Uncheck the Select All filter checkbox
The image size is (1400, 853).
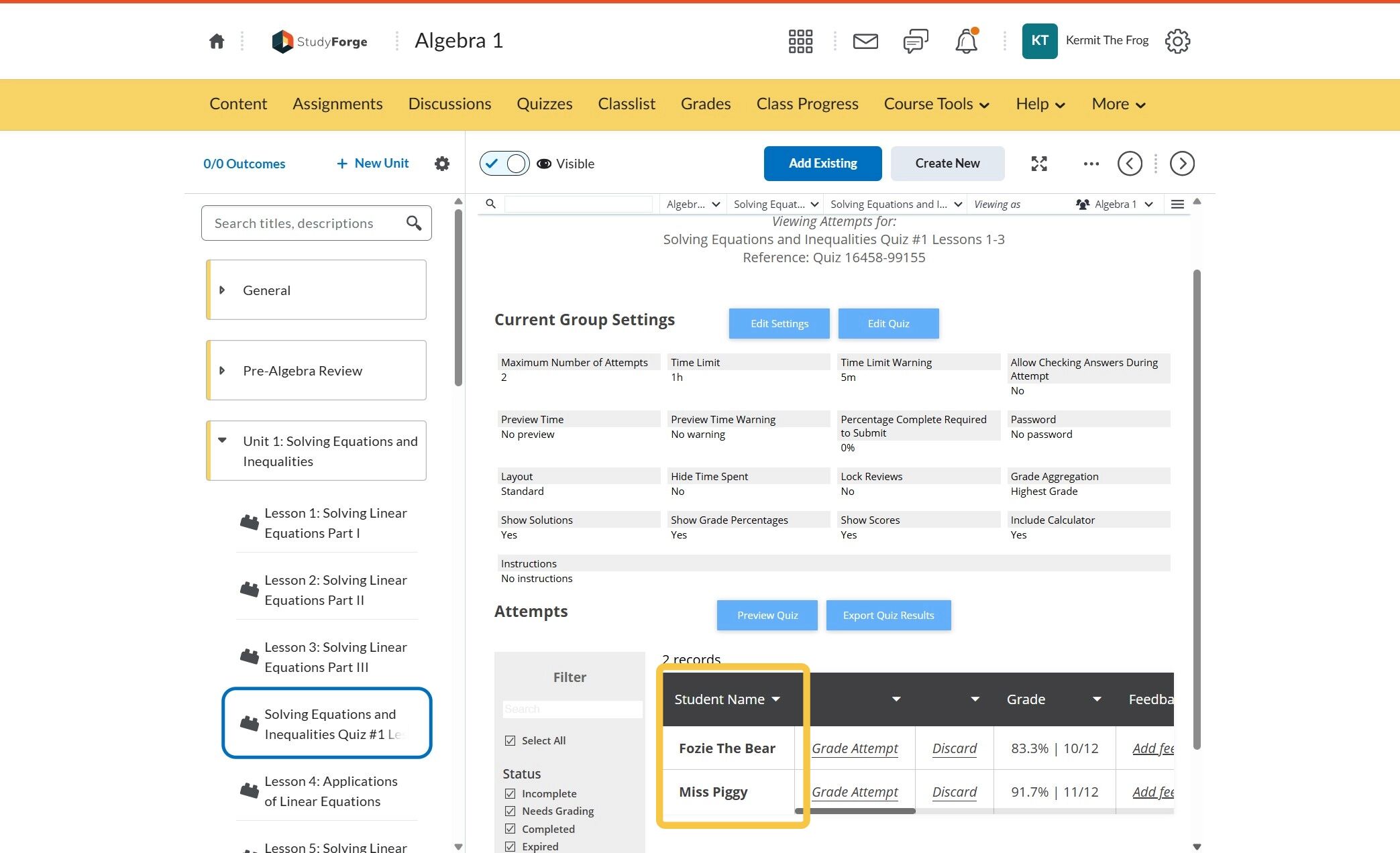[510, 741]
